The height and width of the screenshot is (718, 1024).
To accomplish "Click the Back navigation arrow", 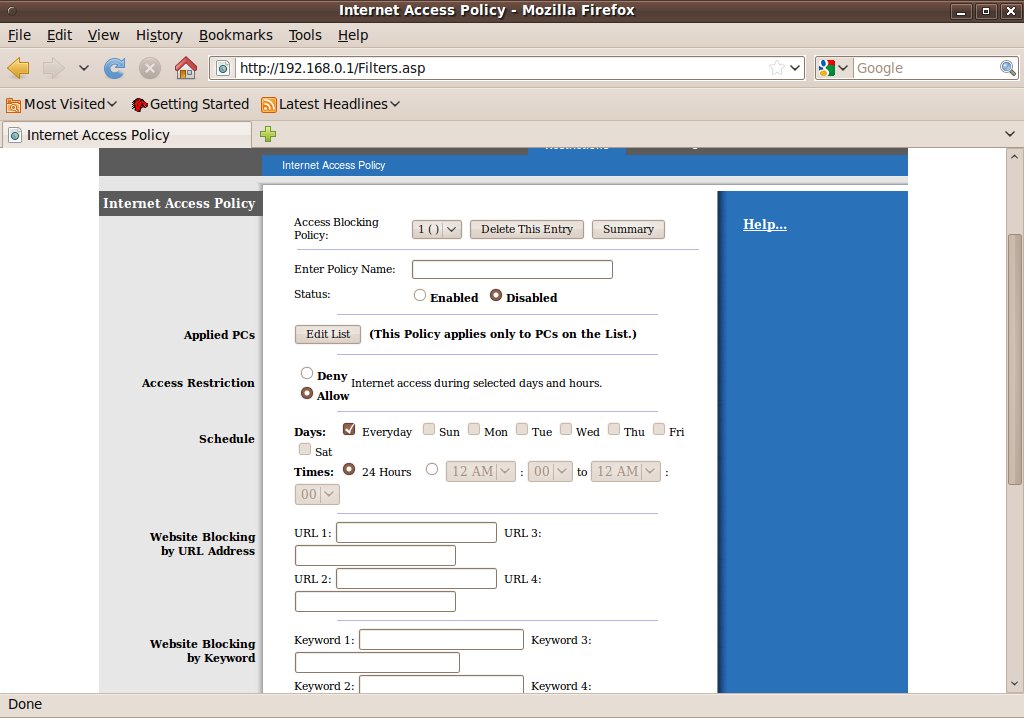I will tap(19, 68).
